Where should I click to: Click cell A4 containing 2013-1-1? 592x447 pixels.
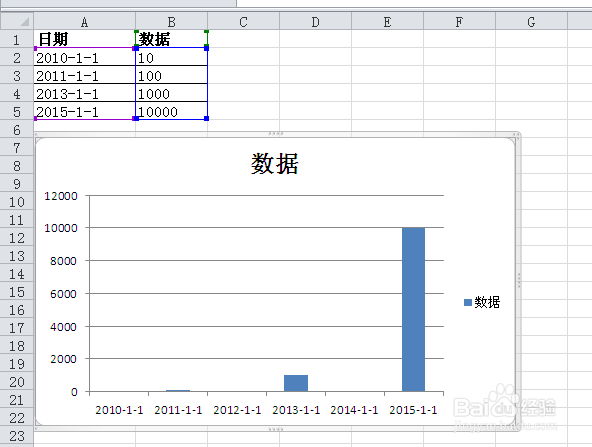[85, 93]
